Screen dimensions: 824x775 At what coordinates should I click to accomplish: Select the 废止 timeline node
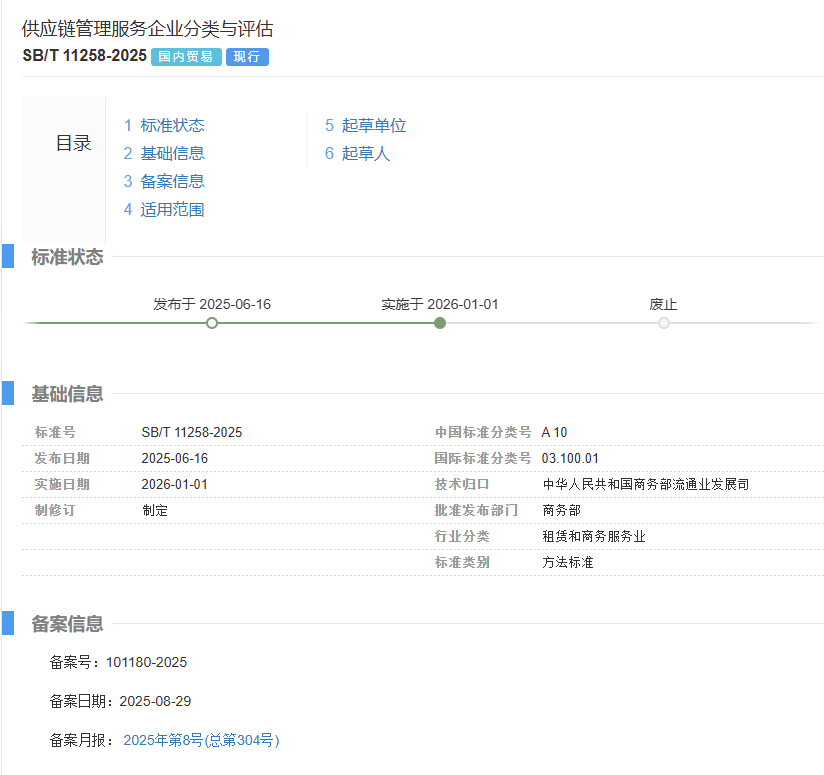coord(664,323)
